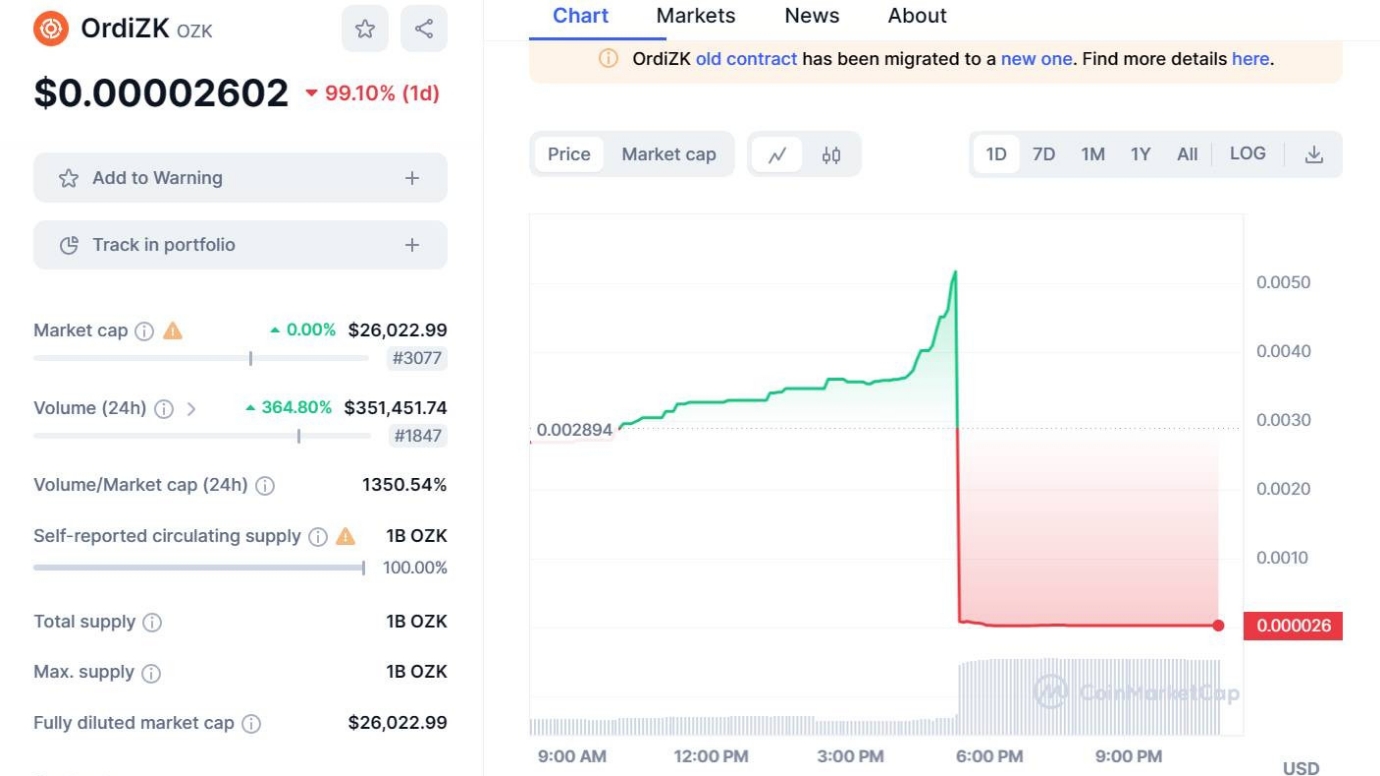Click the star favorite icon beside OrdiZK
1380x776 pixels.
pos(365,29)
